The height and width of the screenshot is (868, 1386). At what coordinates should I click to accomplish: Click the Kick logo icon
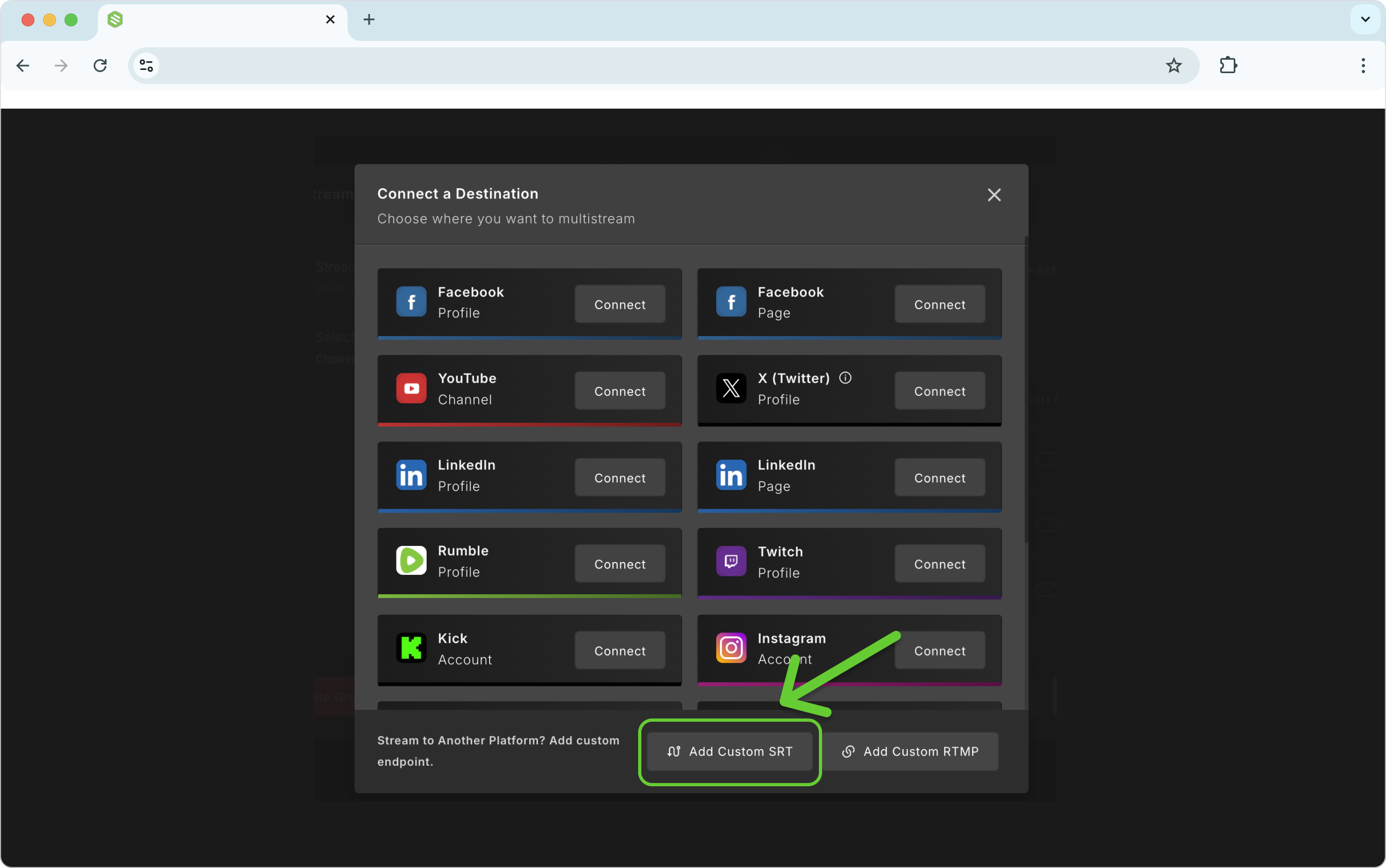(411, 648)
